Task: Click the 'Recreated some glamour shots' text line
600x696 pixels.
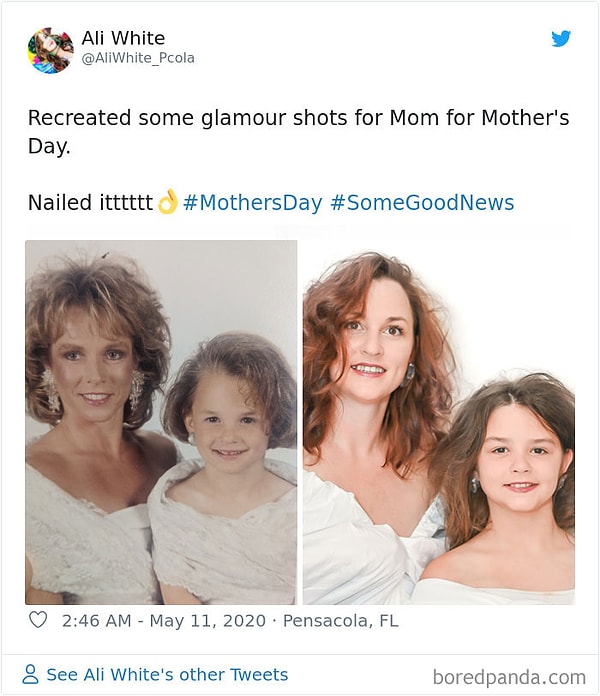Action: pos(298,118)
